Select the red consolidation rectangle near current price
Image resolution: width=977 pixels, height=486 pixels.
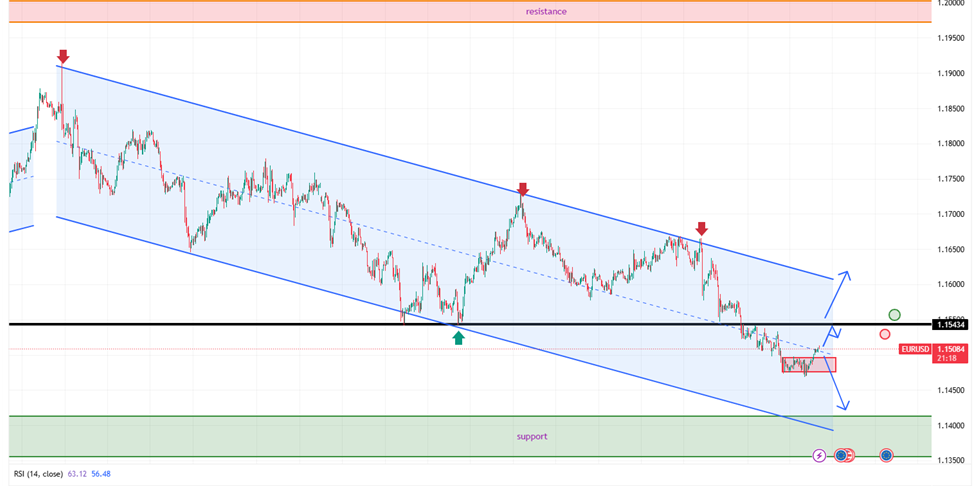pyautogui.click(x=808, y=365)
